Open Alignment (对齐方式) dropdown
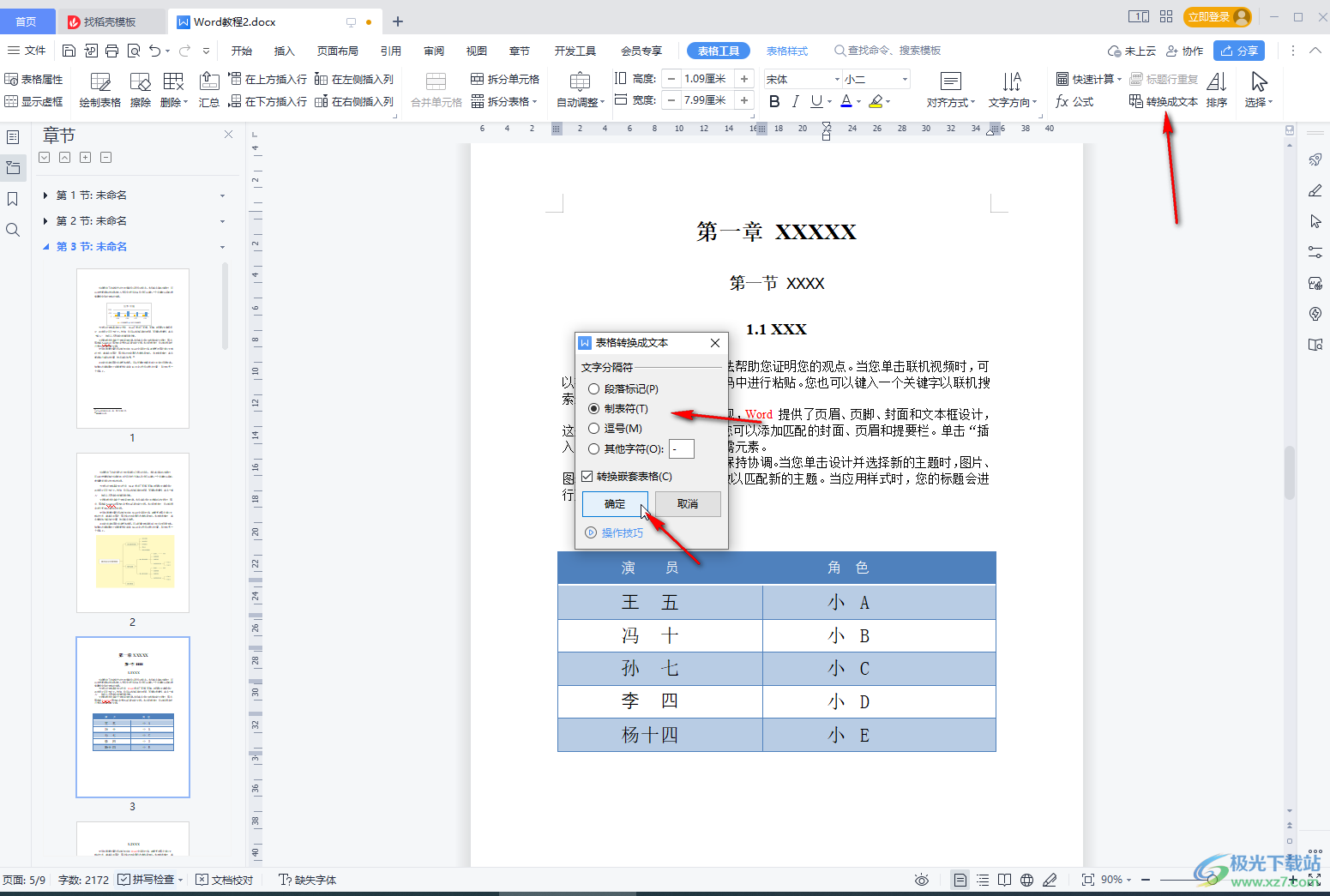 (x=951, y=90)
